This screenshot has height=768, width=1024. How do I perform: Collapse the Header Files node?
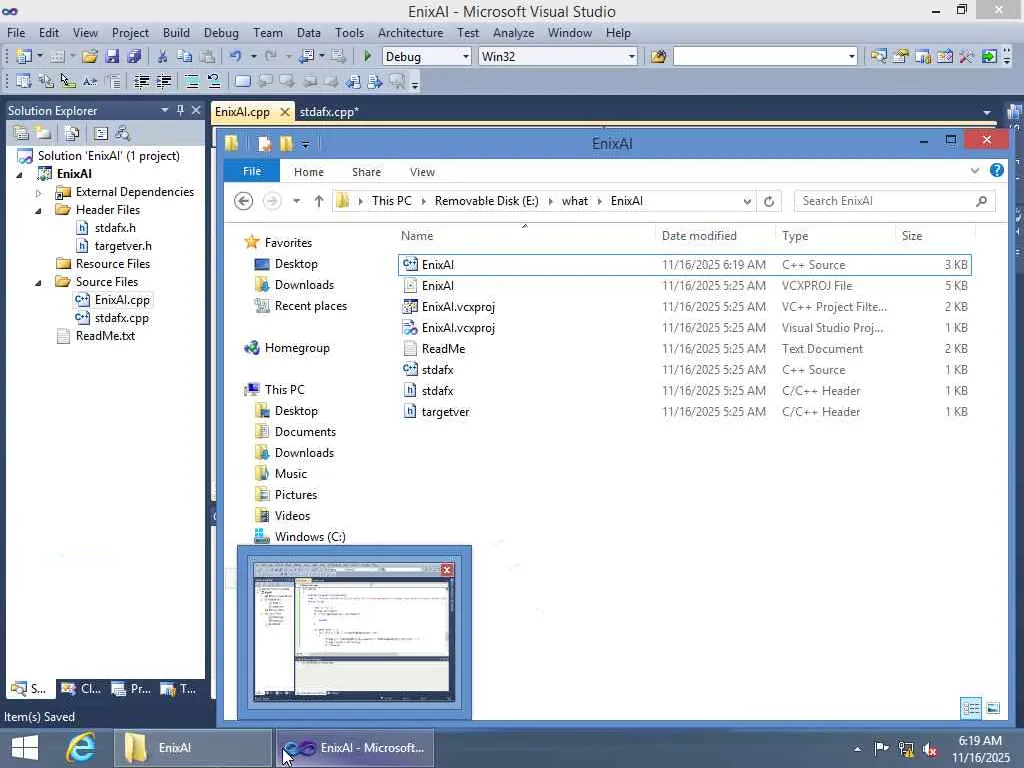click(x=39, y=210)
